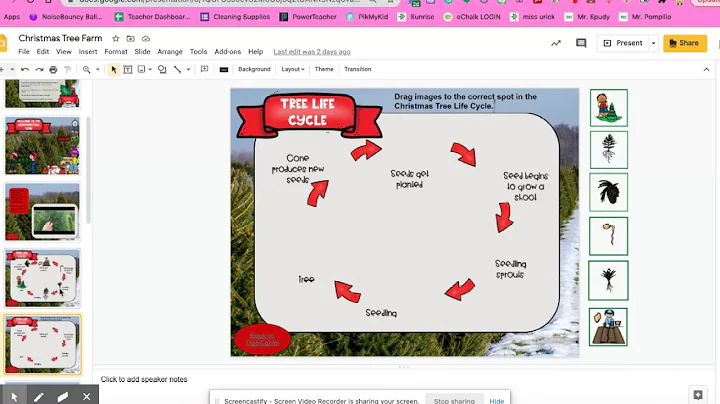Open the Layout dropdown
720x404 pixels.
tap(292, 69)
